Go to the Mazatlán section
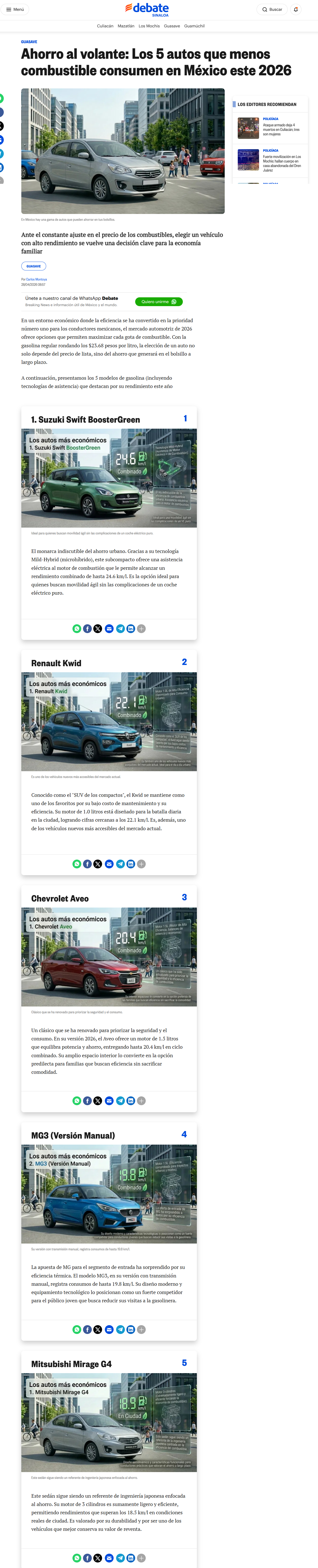Viewport: 318px width, 1568px height. click(x=126, y=26)
